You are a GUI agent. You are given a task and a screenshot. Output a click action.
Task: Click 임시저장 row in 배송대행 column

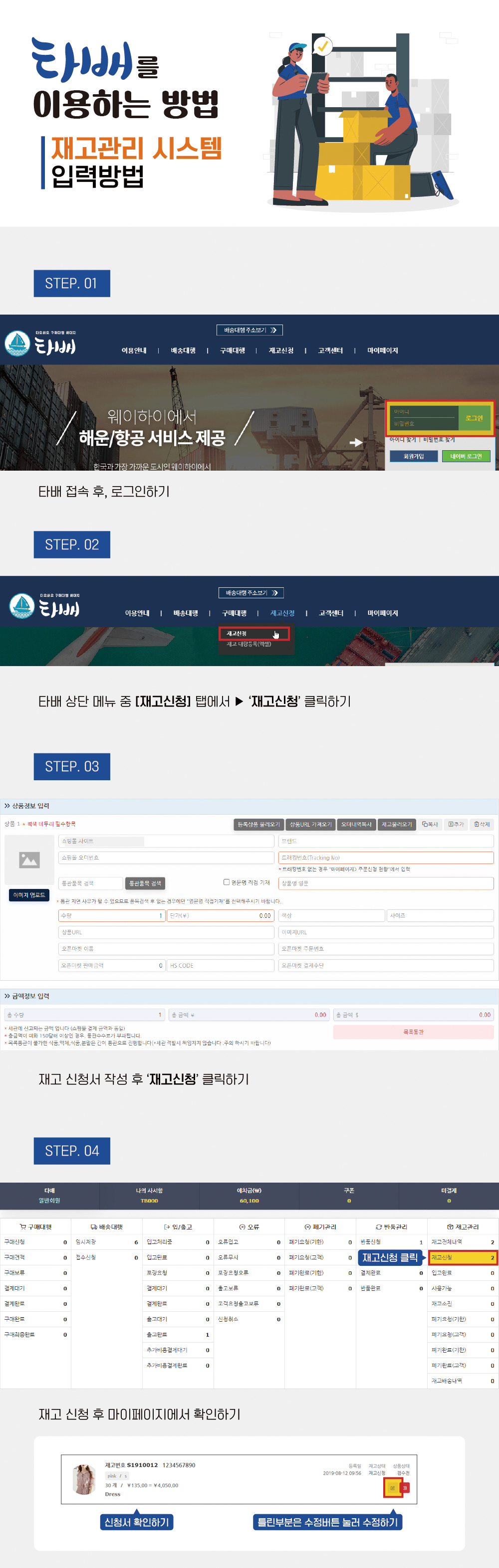pyautogui.click(x=107, y=1242)
